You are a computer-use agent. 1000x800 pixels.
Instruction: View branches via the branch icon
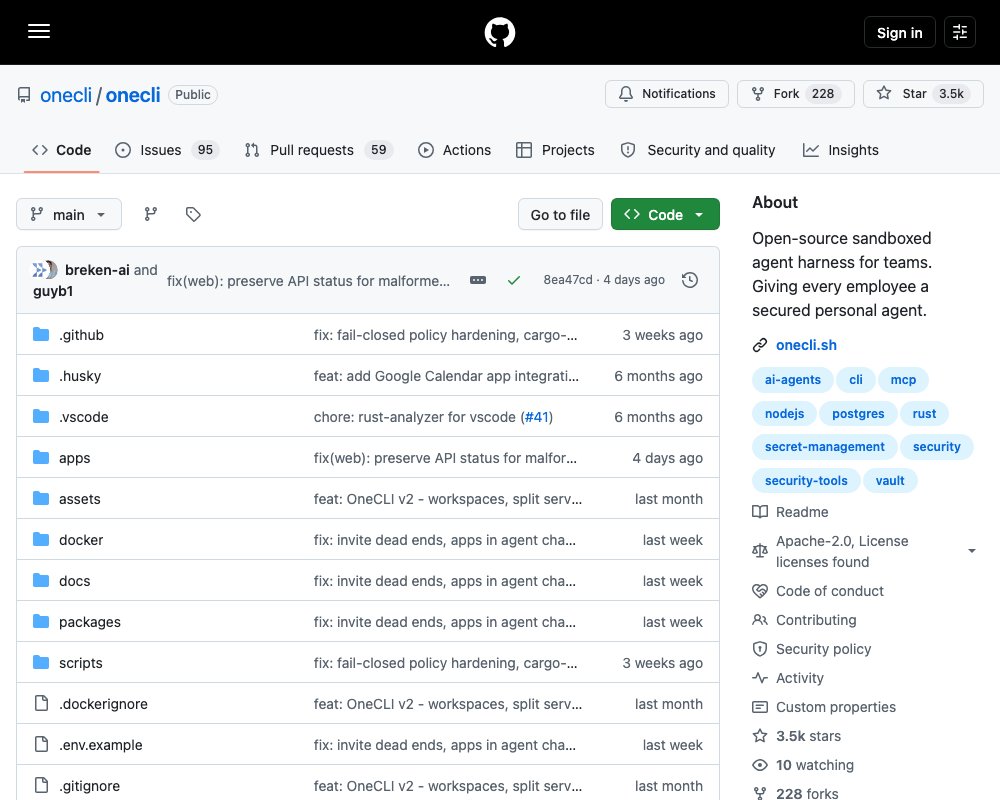(151, 214)
